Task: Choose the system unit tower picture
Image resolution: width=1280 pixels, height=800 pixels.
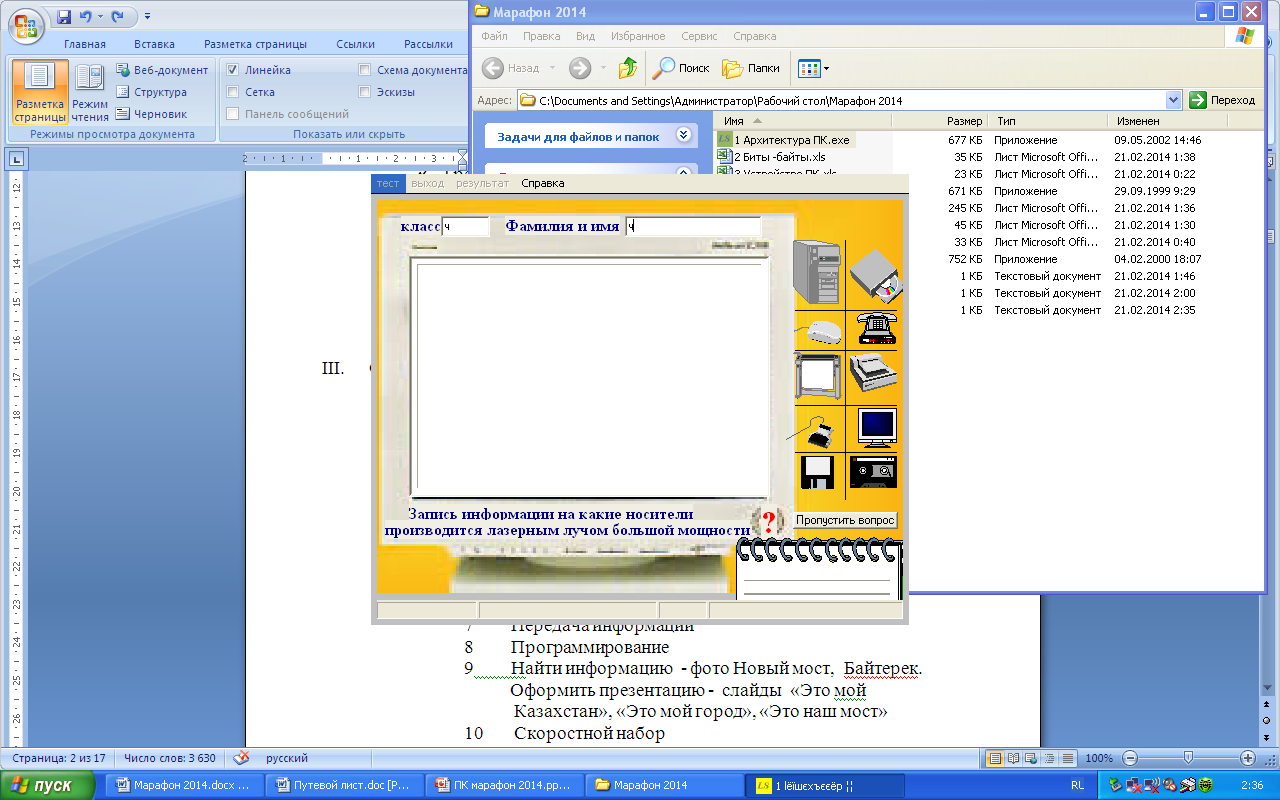Action: pos(816,273)
